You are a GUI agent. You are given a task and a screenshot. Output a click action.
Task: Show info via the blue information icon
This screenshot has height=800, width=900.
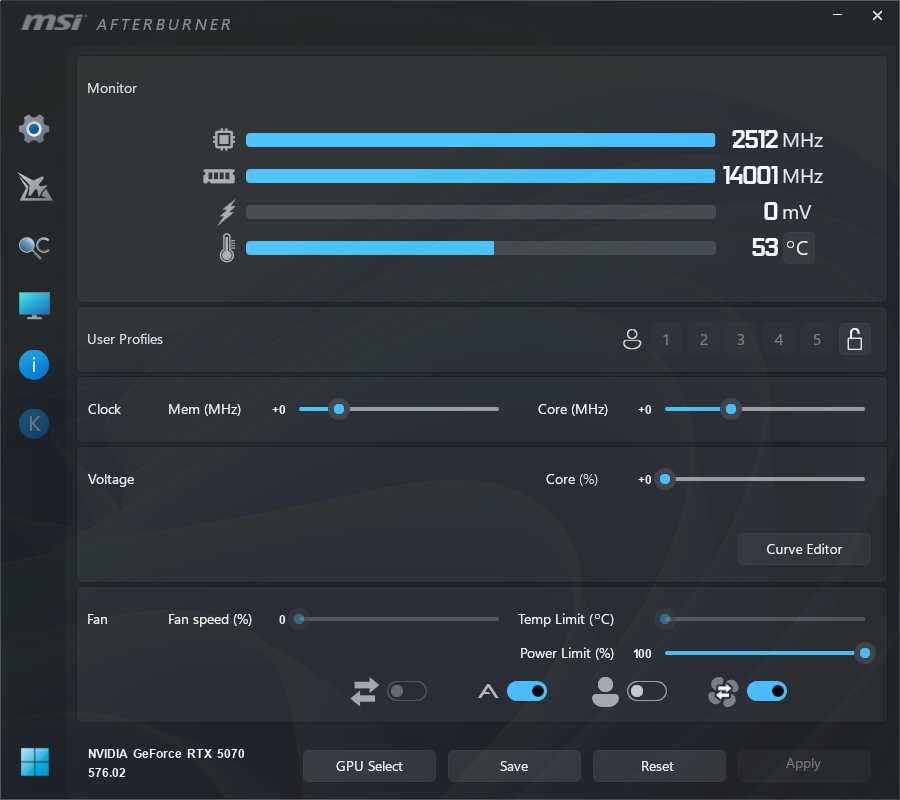click(34, 365)
